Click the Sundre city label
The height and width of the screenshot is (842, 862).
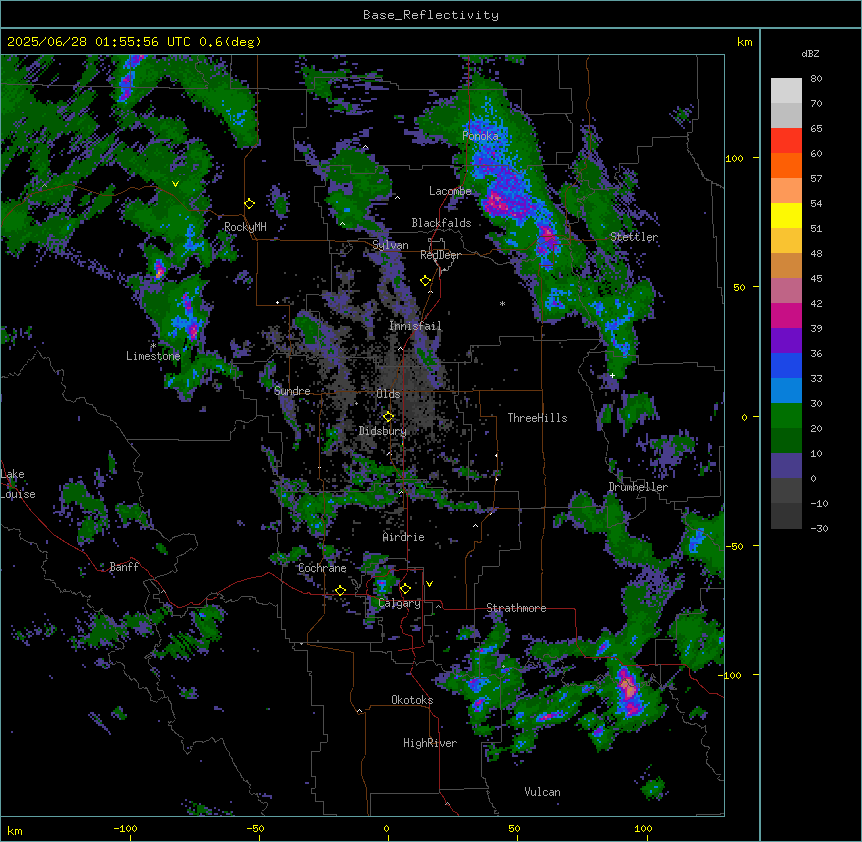292,391
